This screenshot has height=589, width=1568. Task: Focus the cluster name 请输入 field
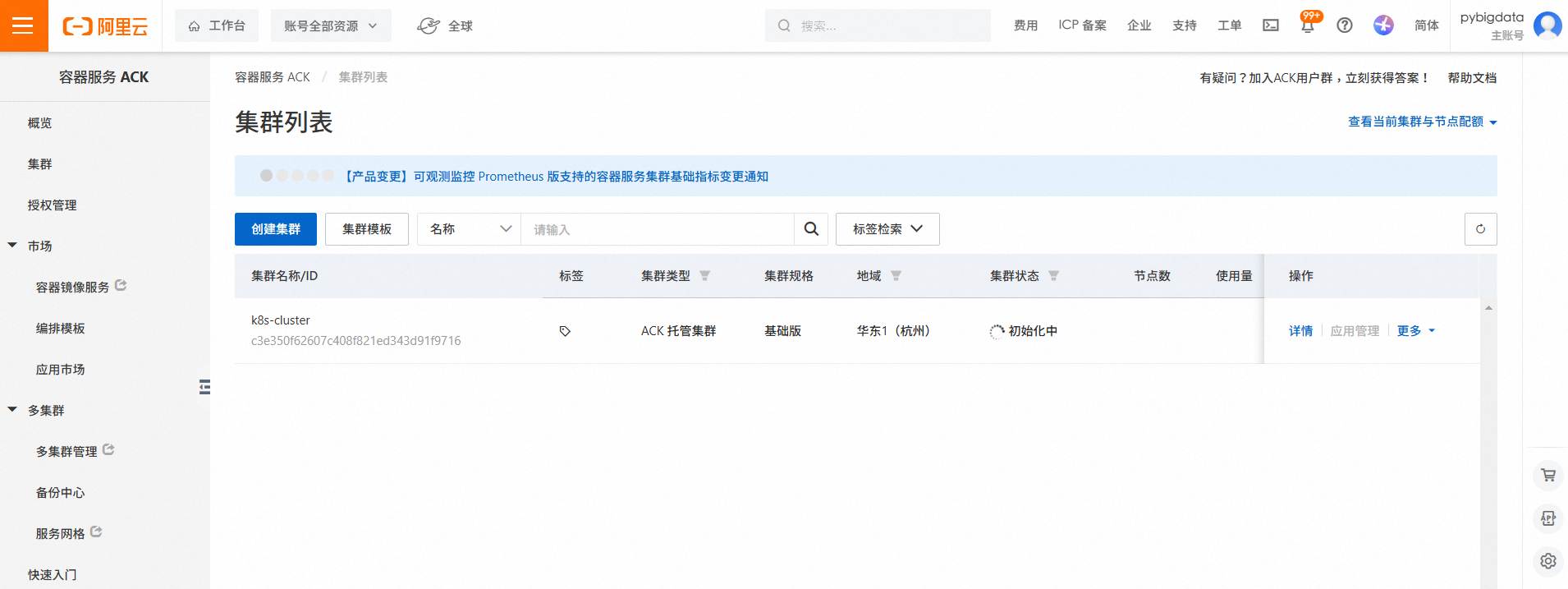(x=658, y=229)
